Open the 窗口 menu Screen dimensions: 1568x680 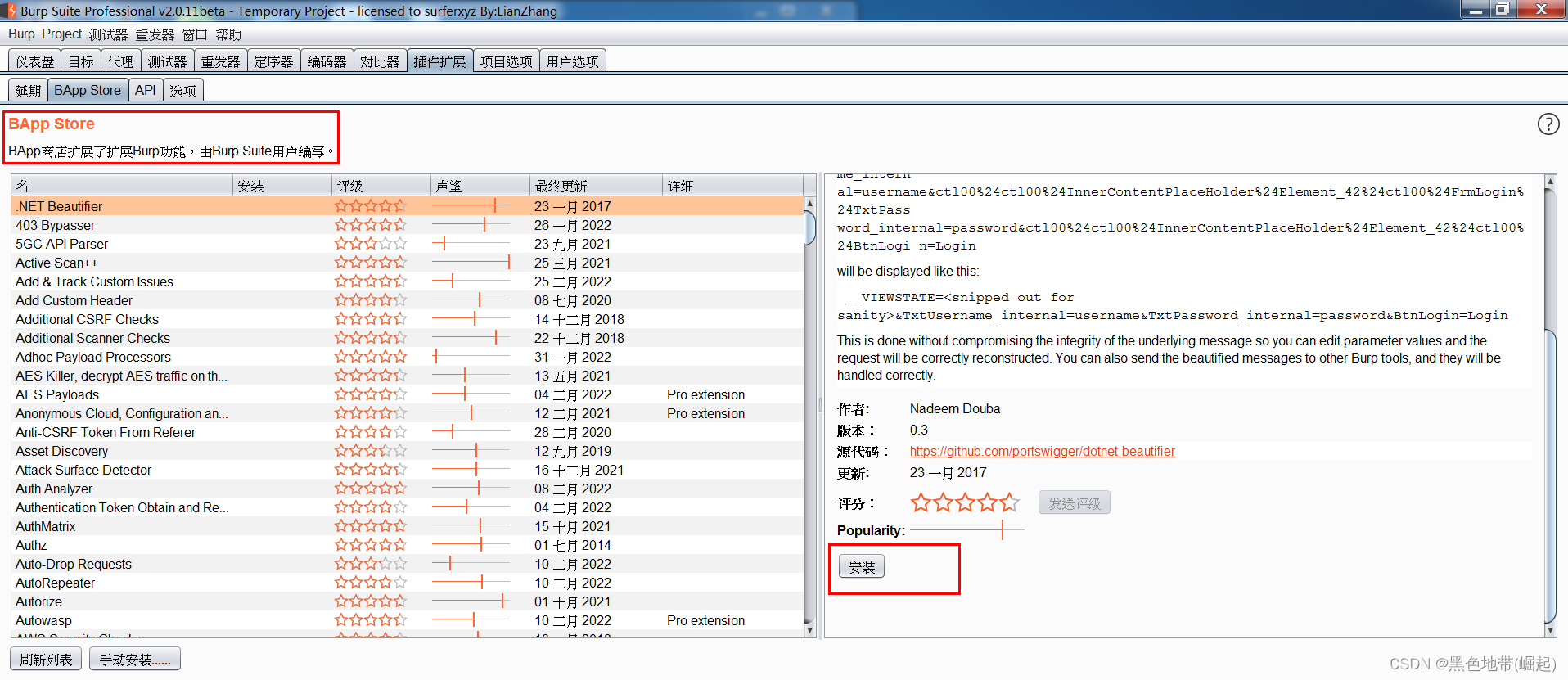[x=195, y=34]
